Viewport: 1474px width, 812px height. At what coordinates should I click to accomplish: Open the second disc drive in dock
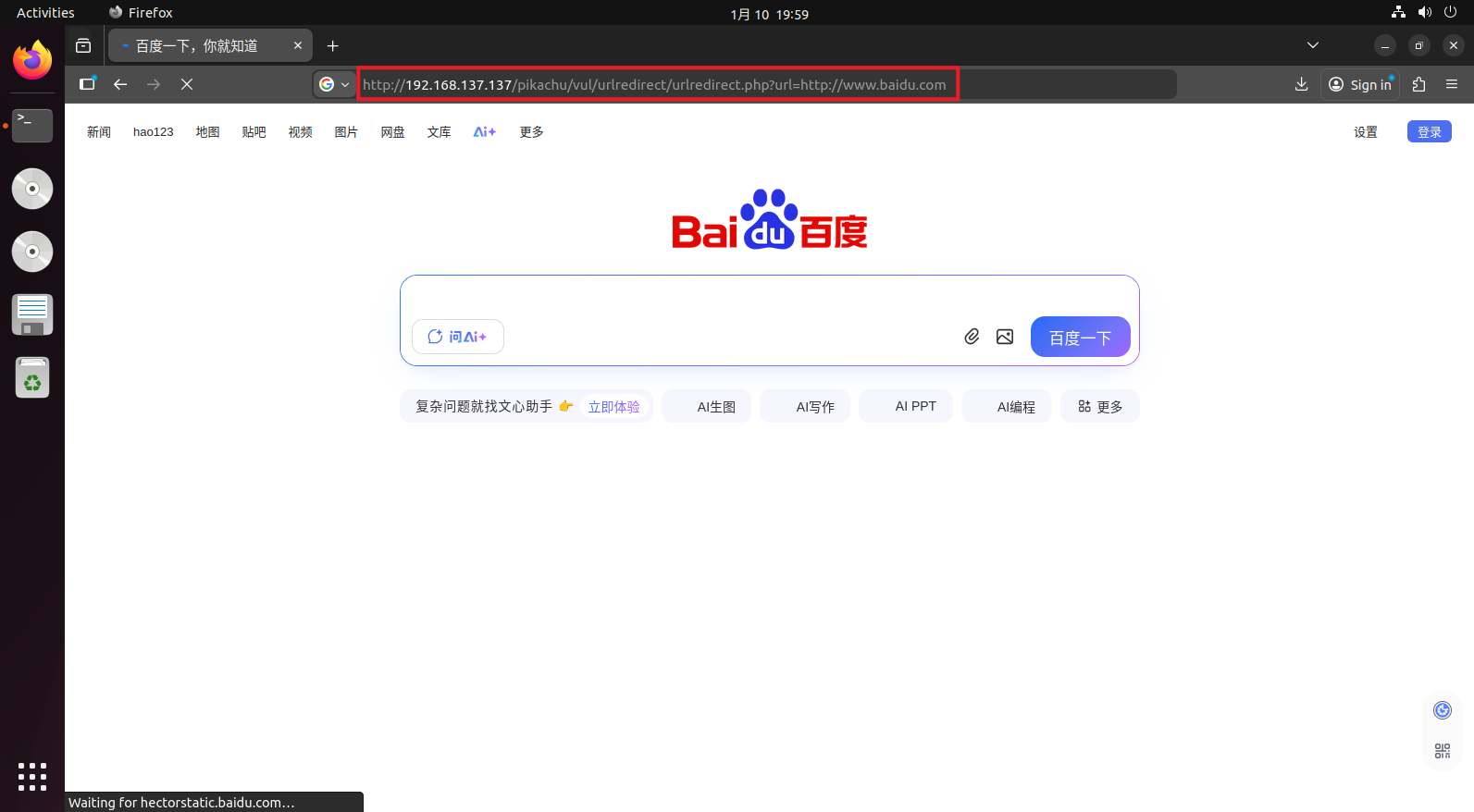32,252
